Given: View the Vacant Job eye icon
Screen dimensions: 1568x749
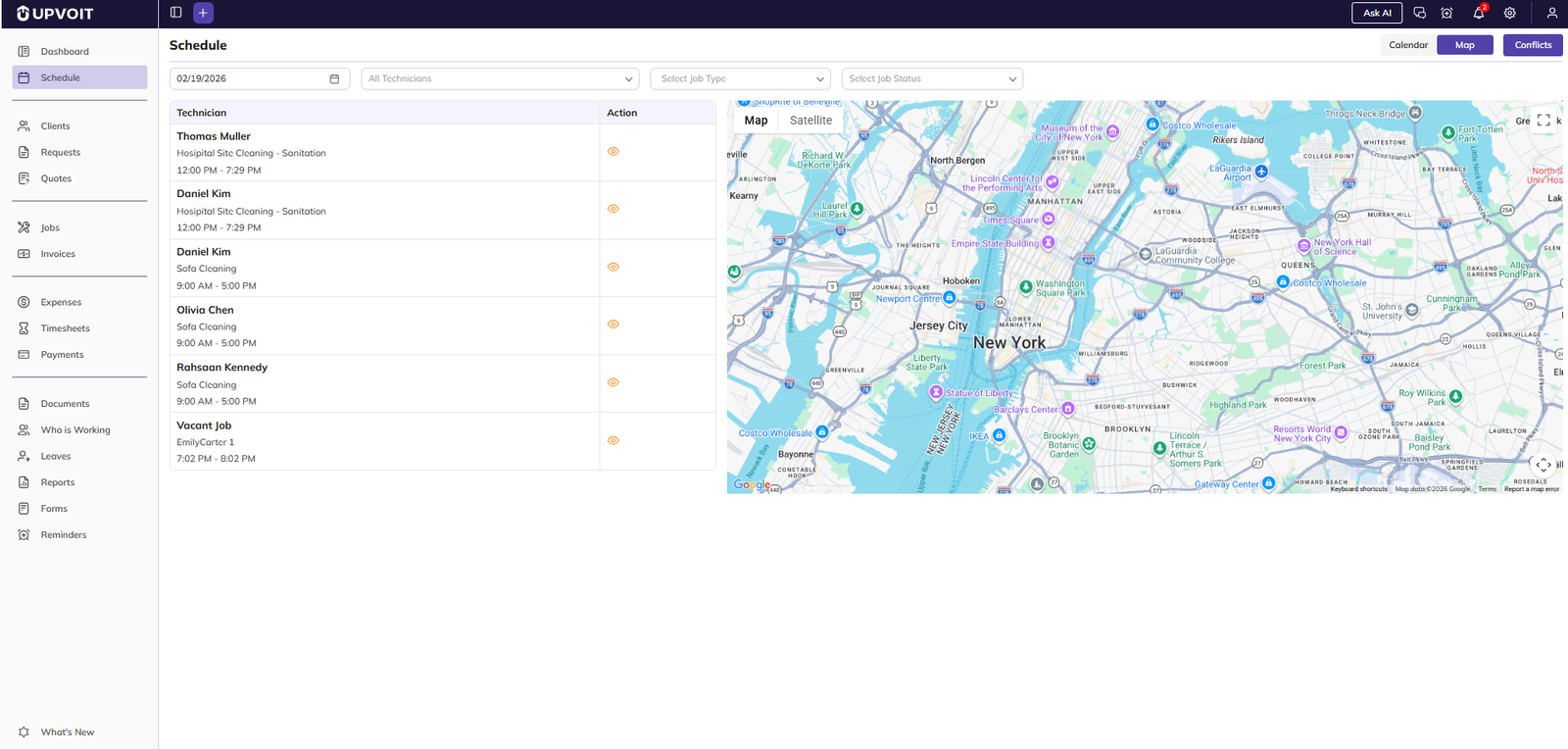Looking at the screenshot, I should coord(613,441).
